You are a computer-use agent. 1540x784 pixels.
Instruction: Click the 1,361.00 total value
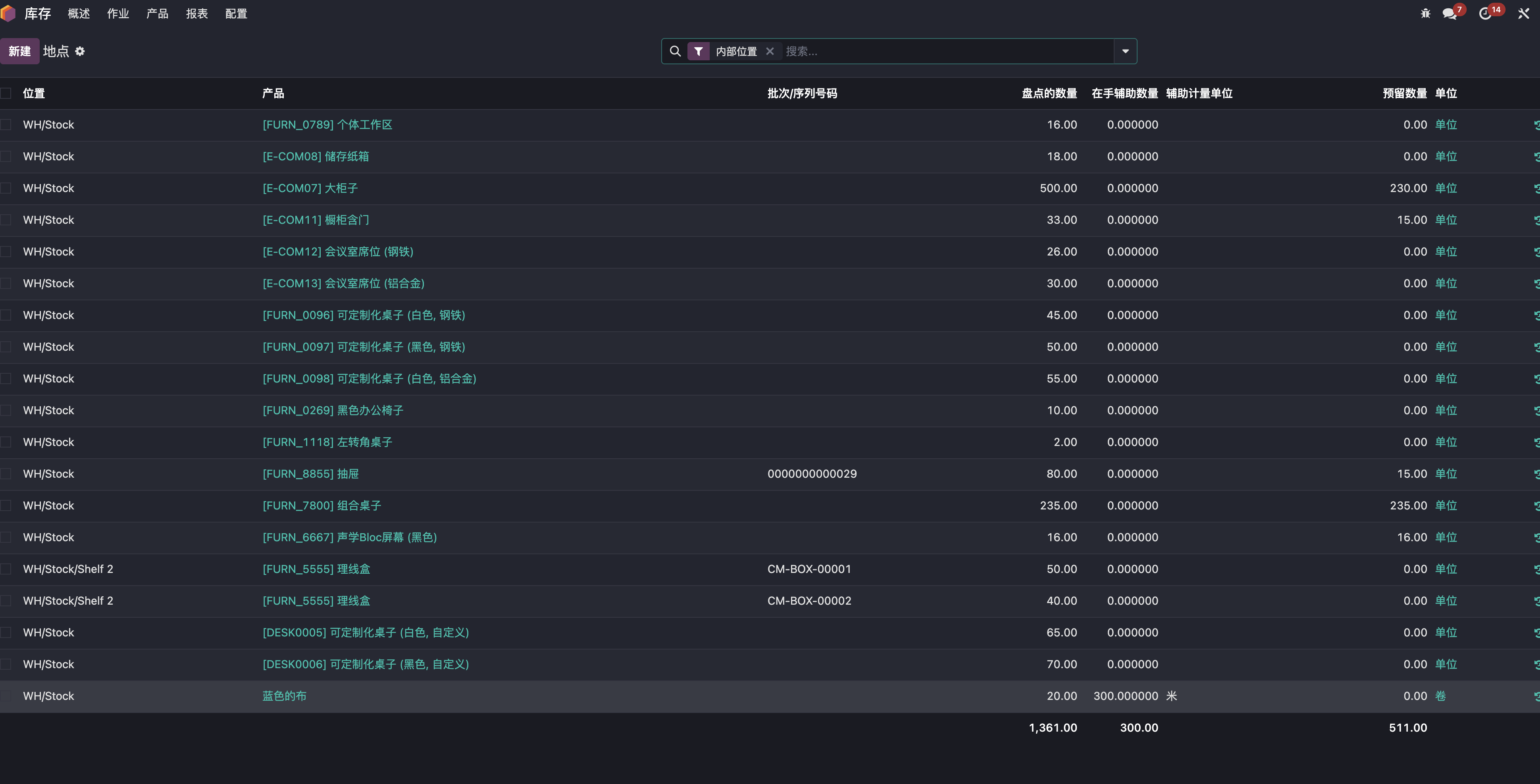pyautogui.click(x=1053, y=728)
